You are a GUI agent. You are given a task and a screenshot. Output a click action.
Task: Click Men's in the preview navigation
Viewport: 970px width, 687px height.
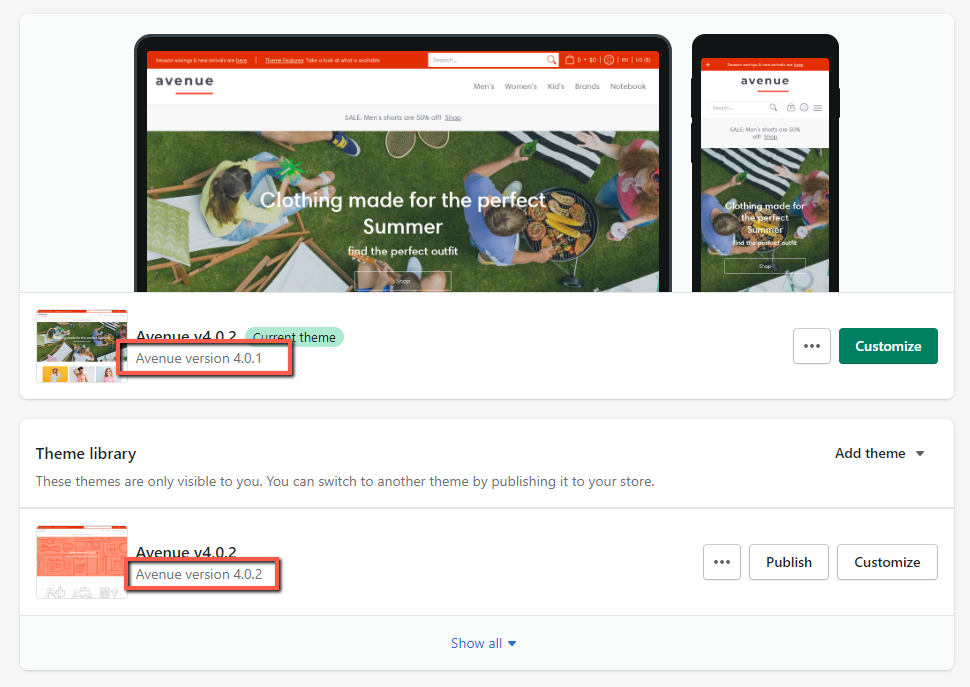[x=484, y=87]
